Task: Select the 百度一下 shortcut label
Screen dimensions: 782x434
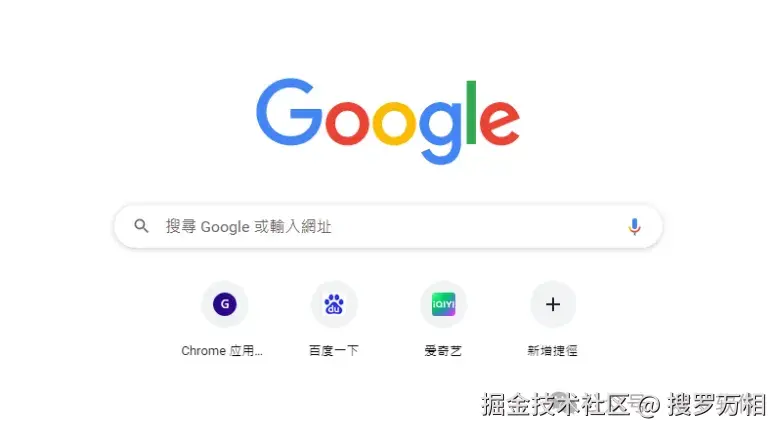Action: click(x=334, y=351)
